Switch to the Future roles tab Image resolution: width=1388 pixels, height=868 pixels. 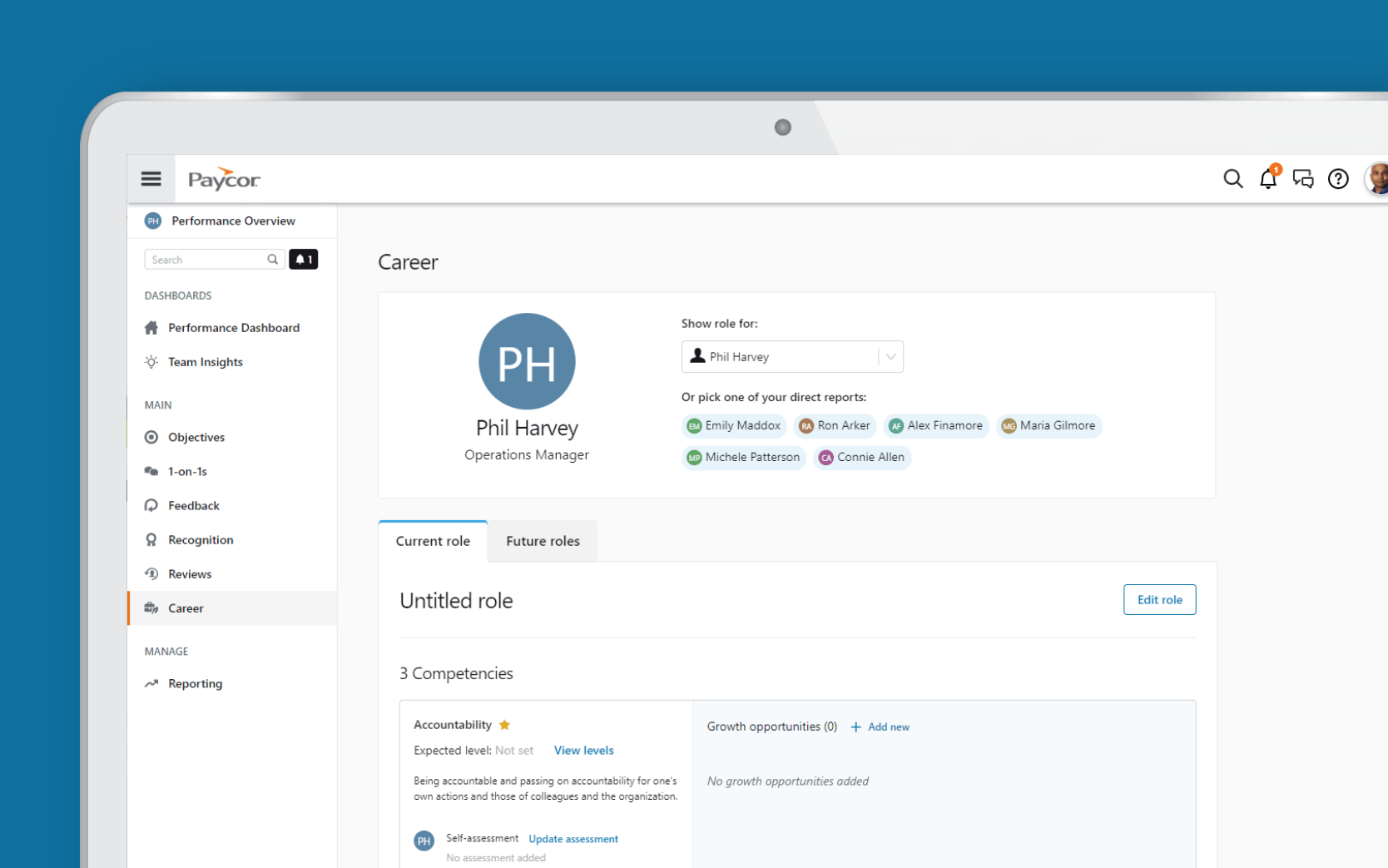click(543, 541)
